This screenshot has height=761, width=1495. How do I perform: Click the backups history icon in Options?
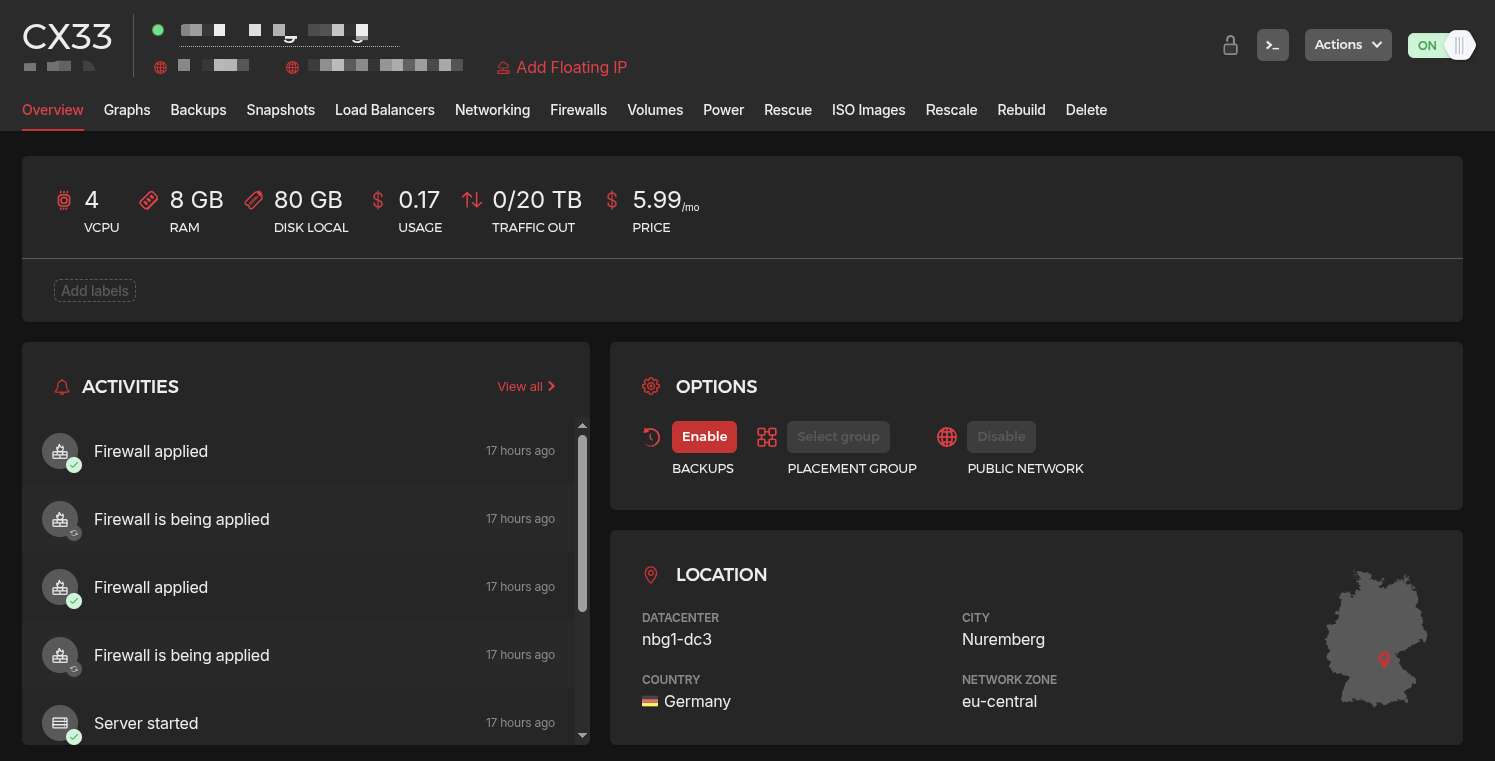[x=652, y=437]
